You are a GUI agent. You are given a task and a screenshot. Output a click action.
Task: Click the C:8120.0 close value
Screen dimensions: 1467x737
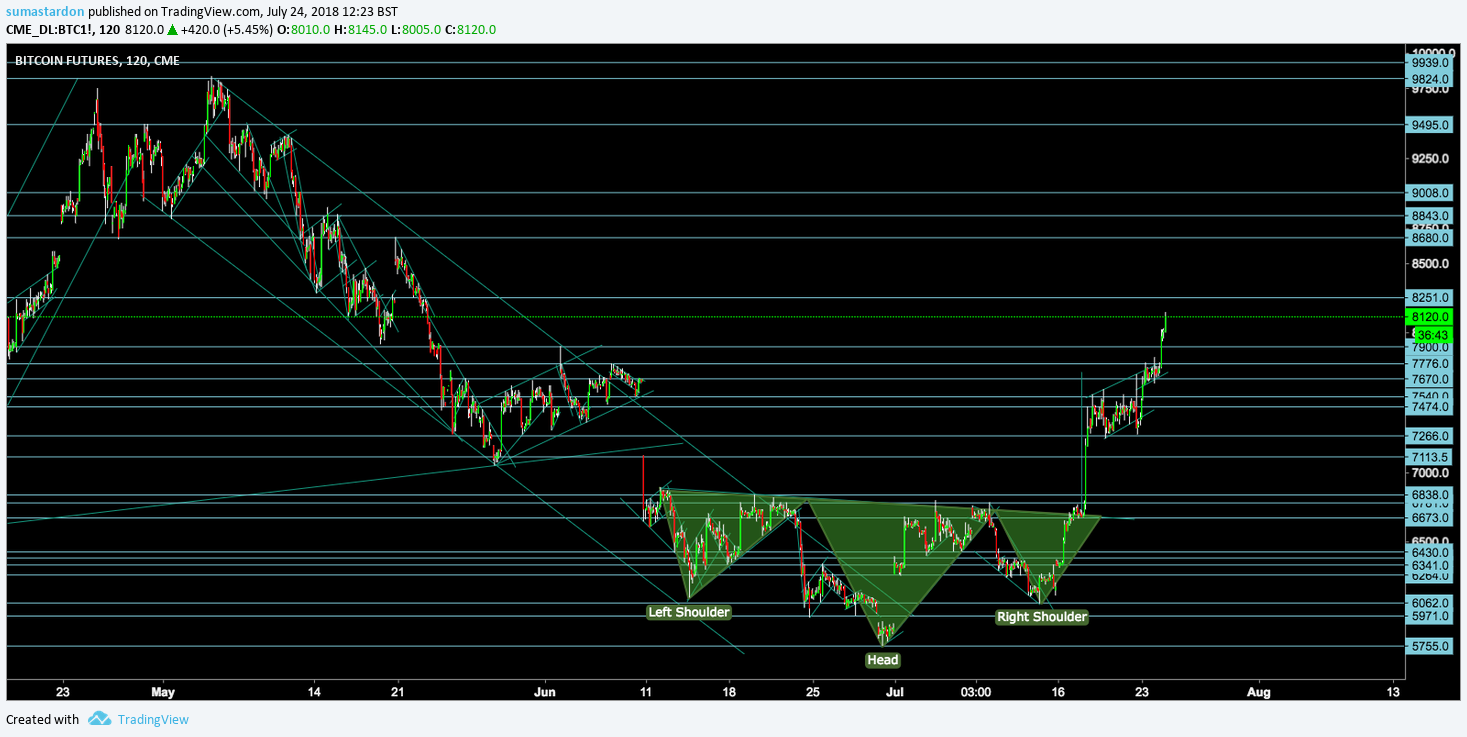pos(469,30)
